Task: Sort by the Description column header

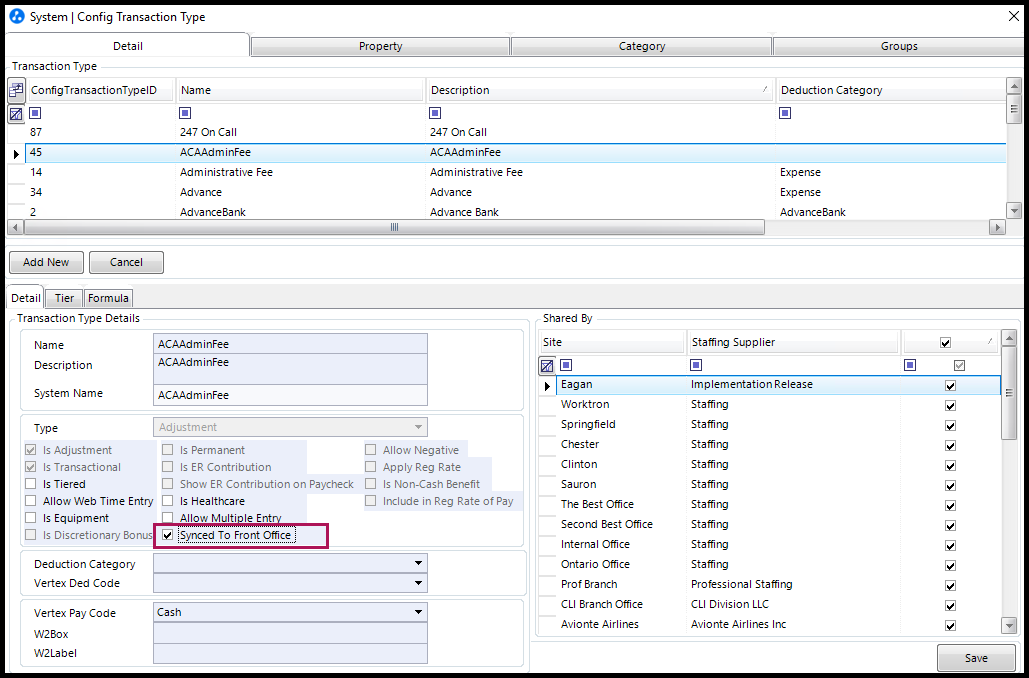Action: point(601,91)
